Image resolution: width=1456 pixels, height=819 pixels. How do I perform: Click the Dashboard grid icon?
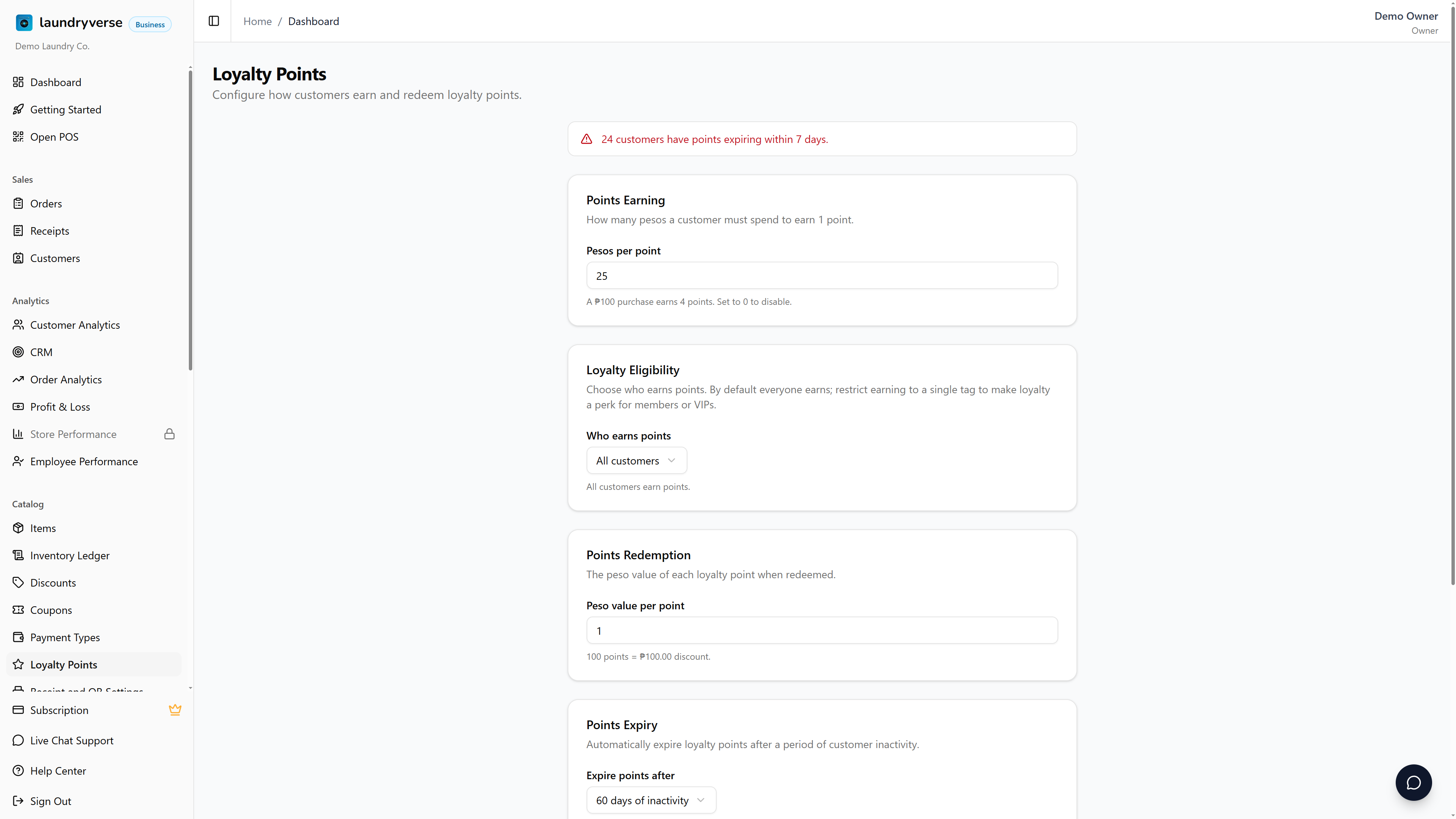[x=18, y=82]
